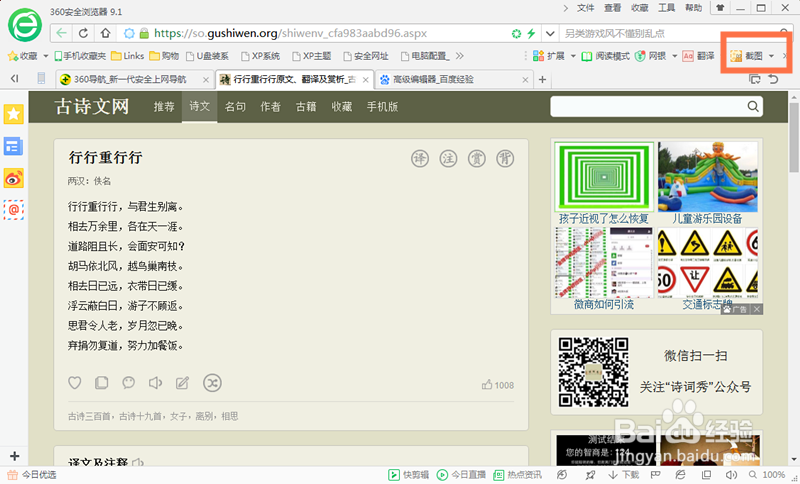Open the Weibo sidebar icon
The width and height of the screenshot is (800, 484).
(14, 179)
